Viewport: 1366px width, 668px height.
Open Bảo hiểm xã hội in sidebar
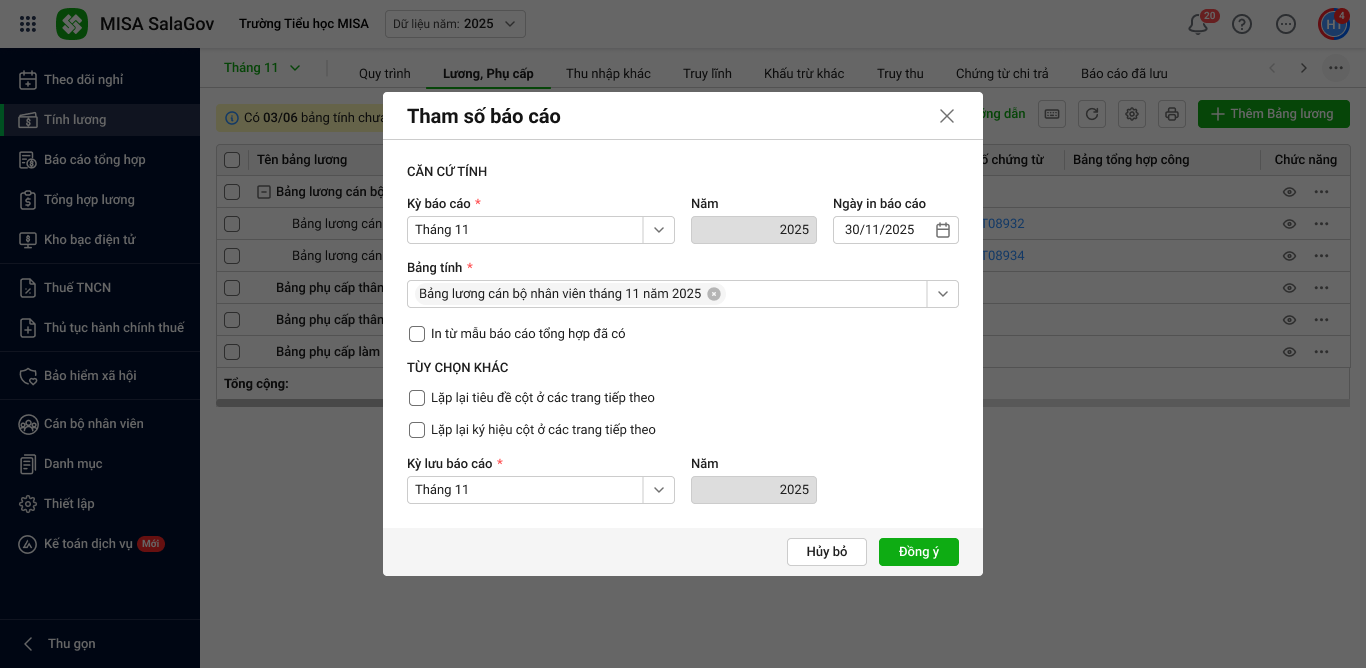pos(90,376)
